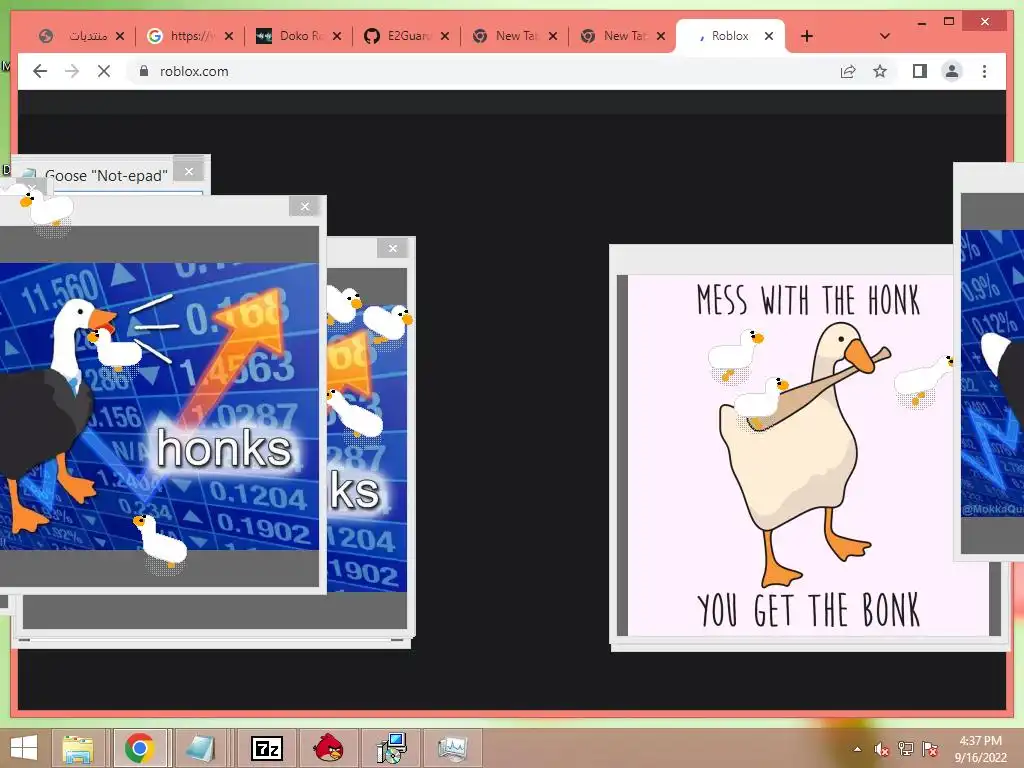
Task: Close the second New Tab
Action: (x=661, y=36)
